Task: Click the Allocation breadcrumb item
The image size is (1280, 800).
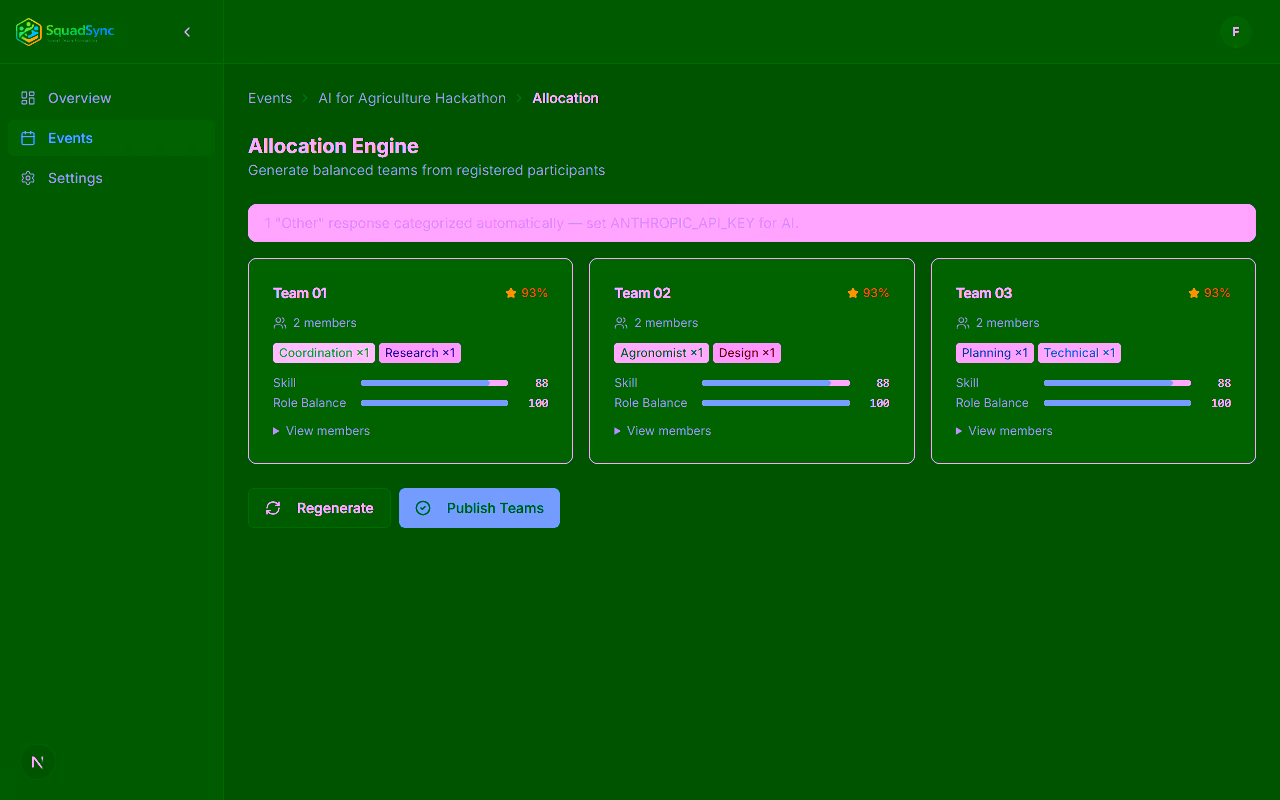Action: click(566, 98)
